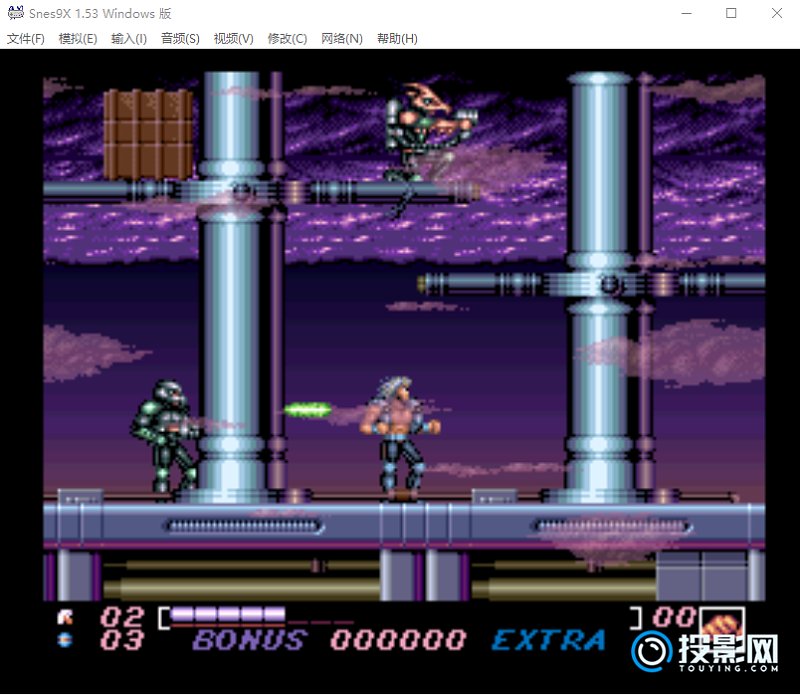This screenshot has height=695, width=800.
Task: Open the 修改(C) Cheat menu
Action: [287, 39]
